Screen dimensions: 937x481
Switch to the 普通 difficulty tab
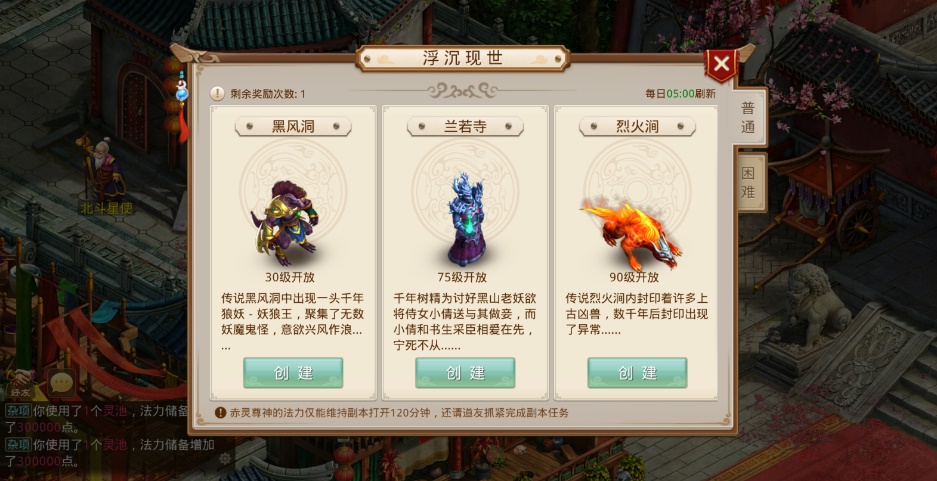[x=748, y=118]
